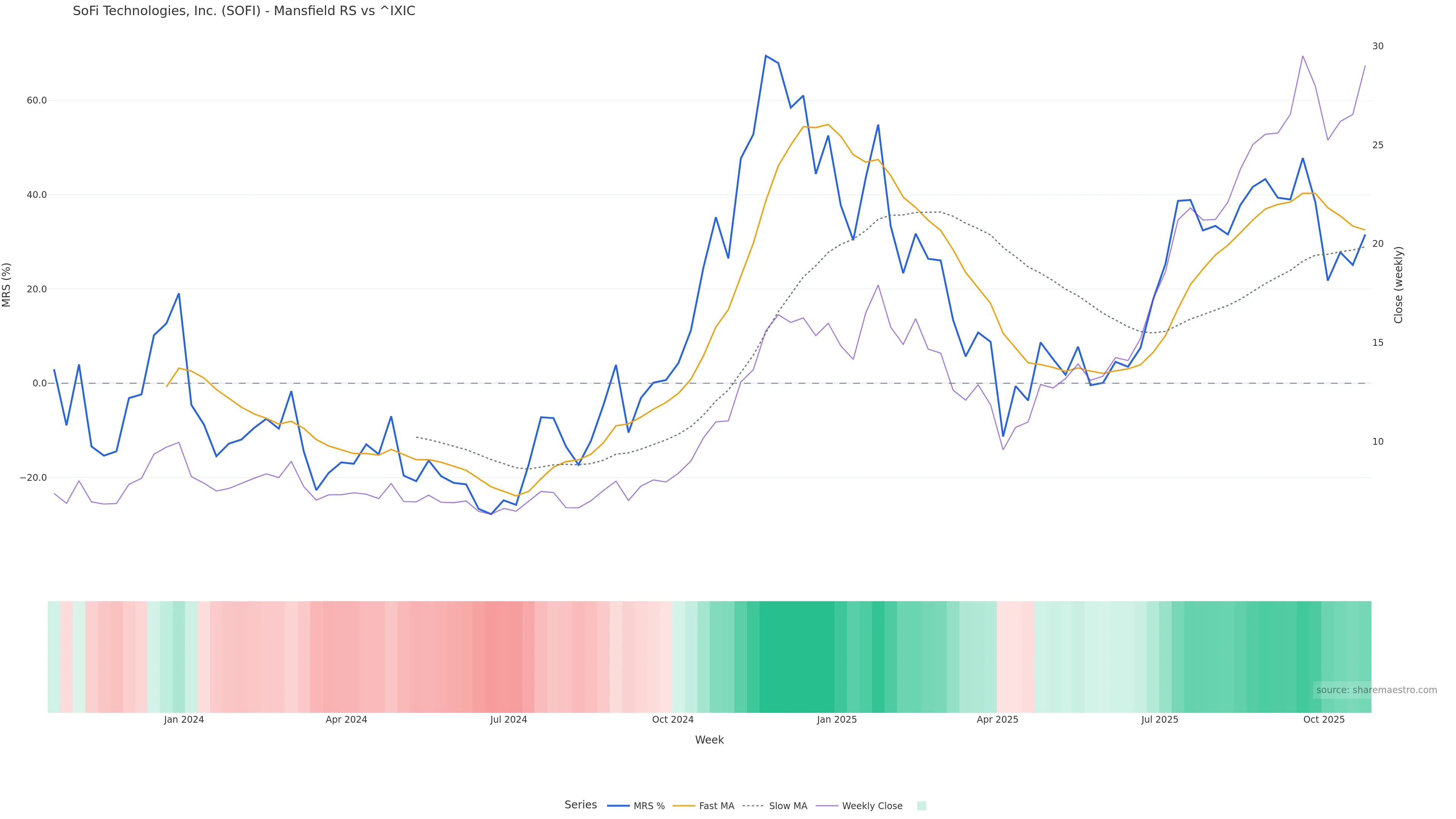
Task: Click the blue MRS % legend line icon
Action: pos(618,806)
